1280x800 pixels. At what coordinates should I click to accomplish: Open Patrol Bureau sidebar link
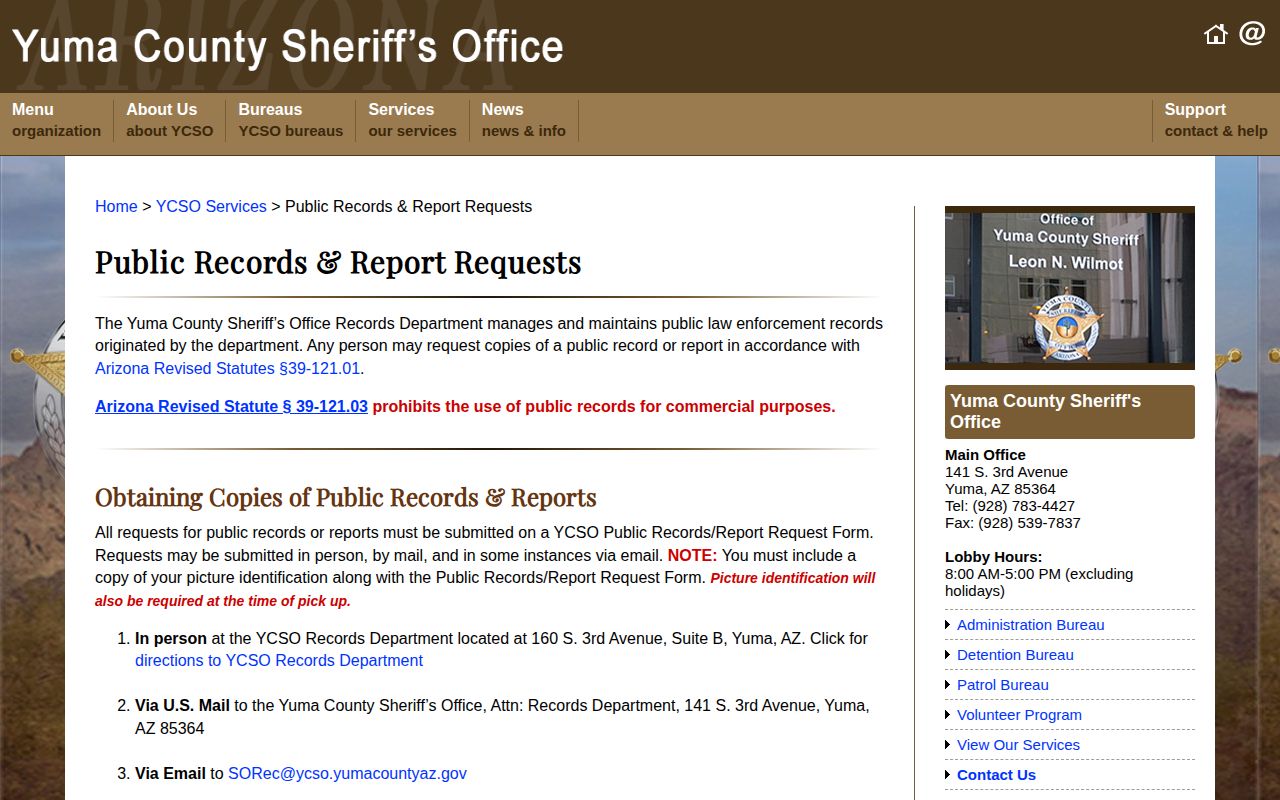(x=1002, y=685)
